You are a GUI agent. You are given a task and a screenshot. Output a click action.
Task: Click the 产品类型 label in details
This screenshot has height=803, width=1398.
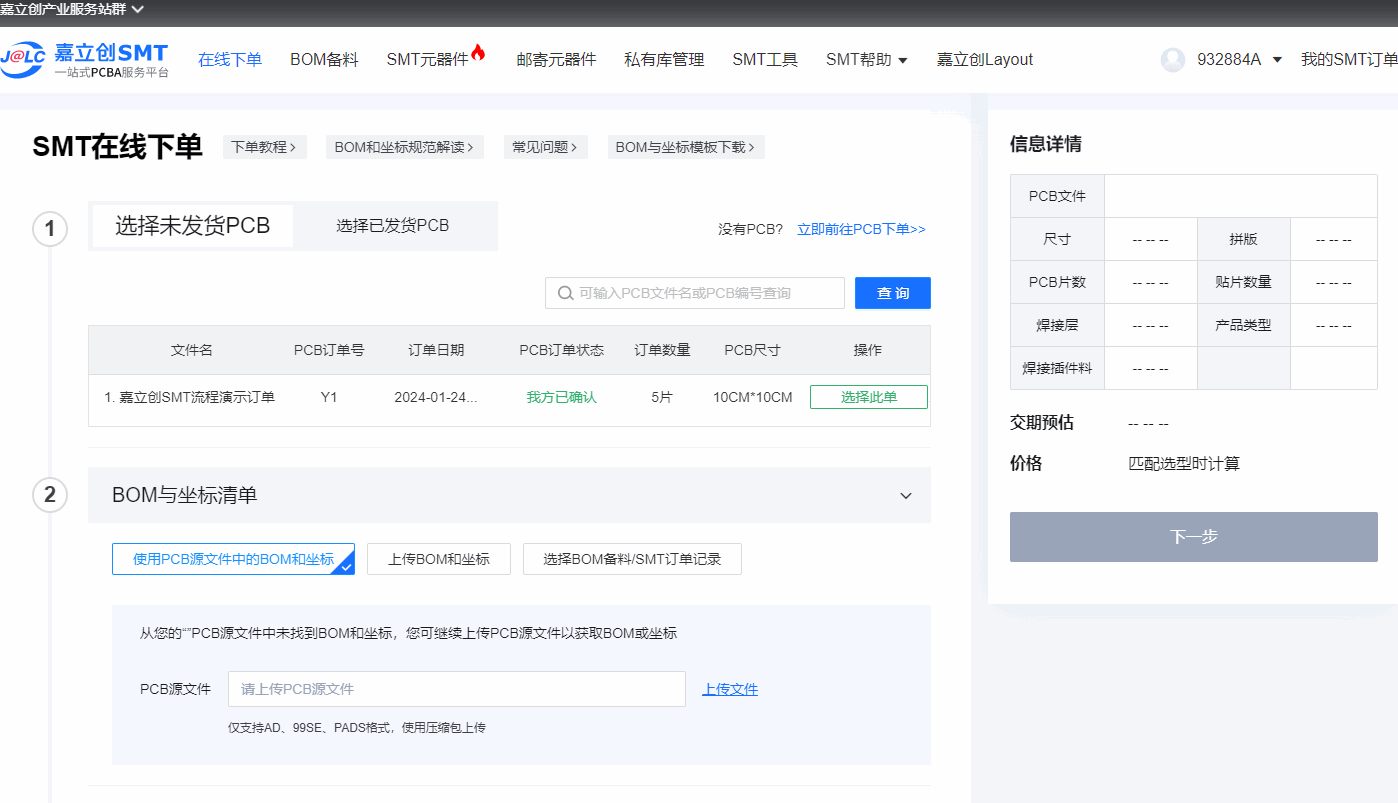point(1243,325)
